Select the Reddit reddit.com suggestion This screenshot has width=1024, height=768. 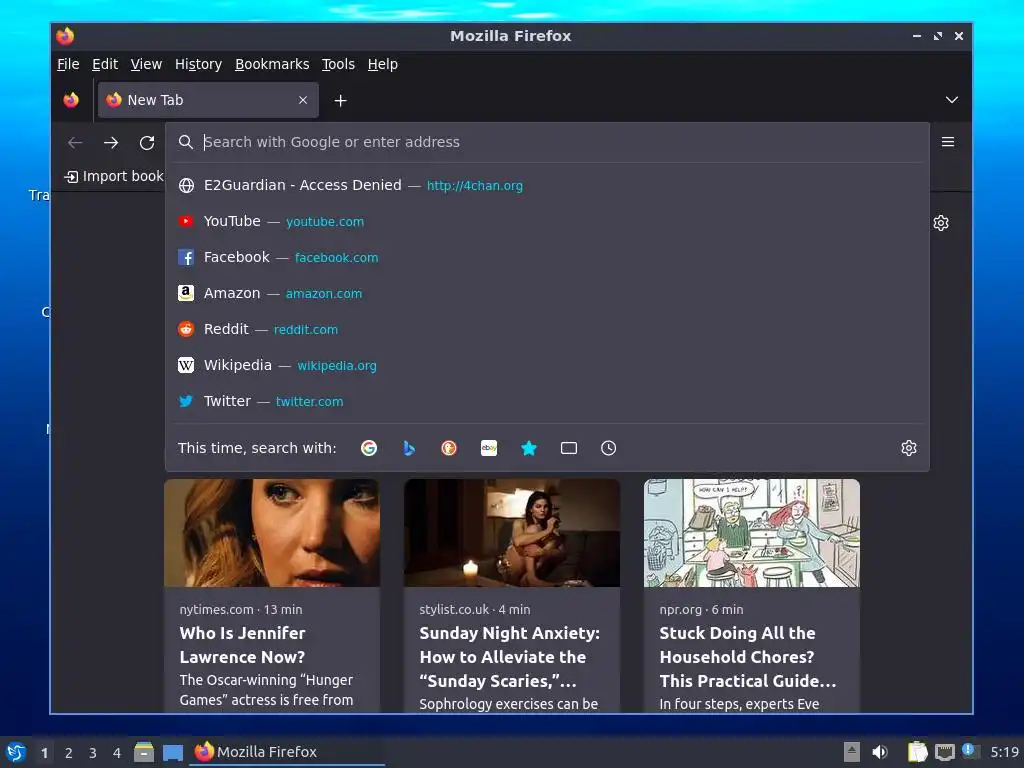pyautogui.click(x=547, y=329)
